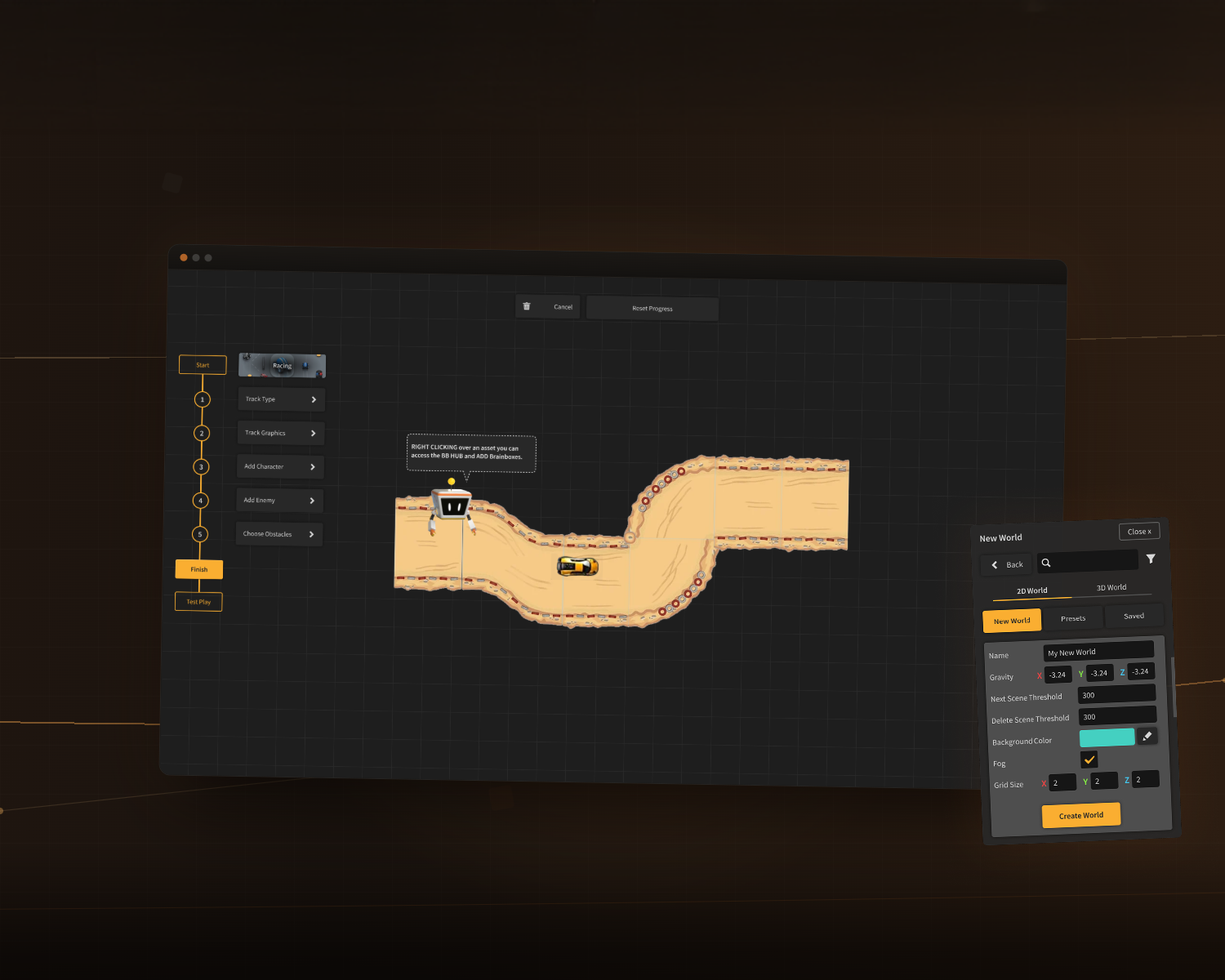The image size is (1225, 980).
Task: Click step 1 circle in the progress timeline
Action: (203, 399)
